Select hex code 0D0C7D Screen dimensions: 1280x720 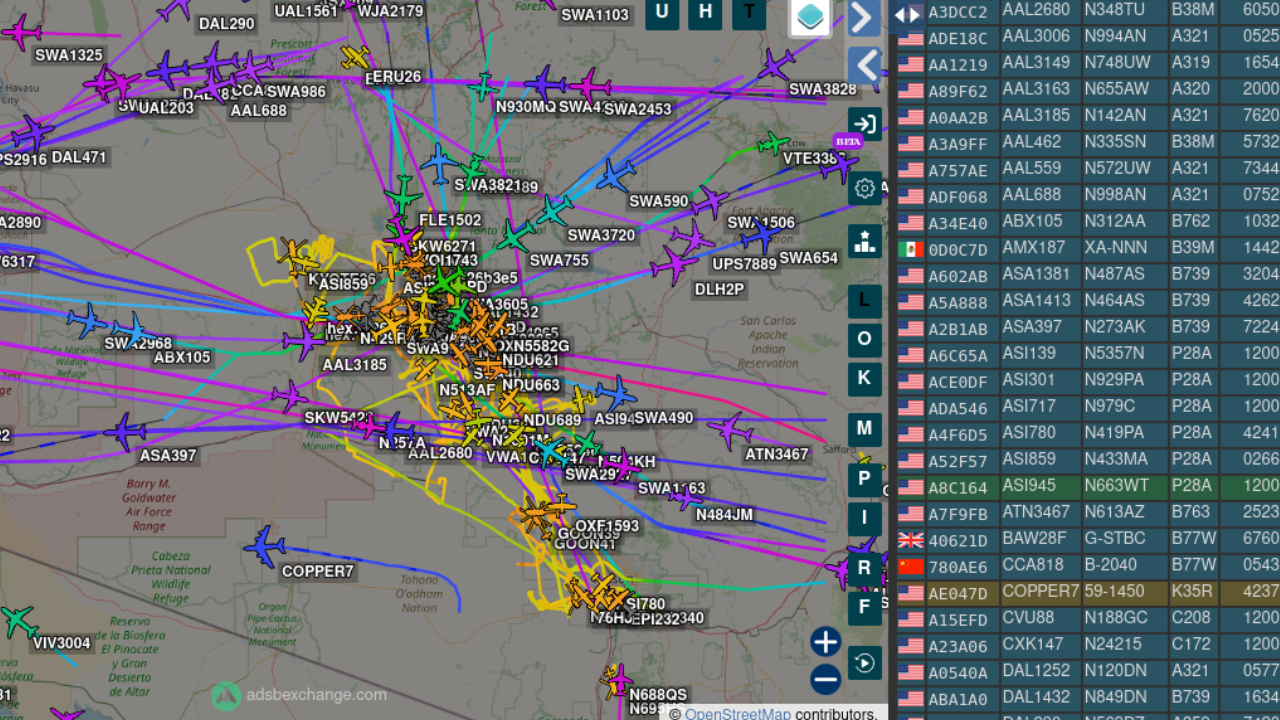pyautogui.click(x=958, y=250)
